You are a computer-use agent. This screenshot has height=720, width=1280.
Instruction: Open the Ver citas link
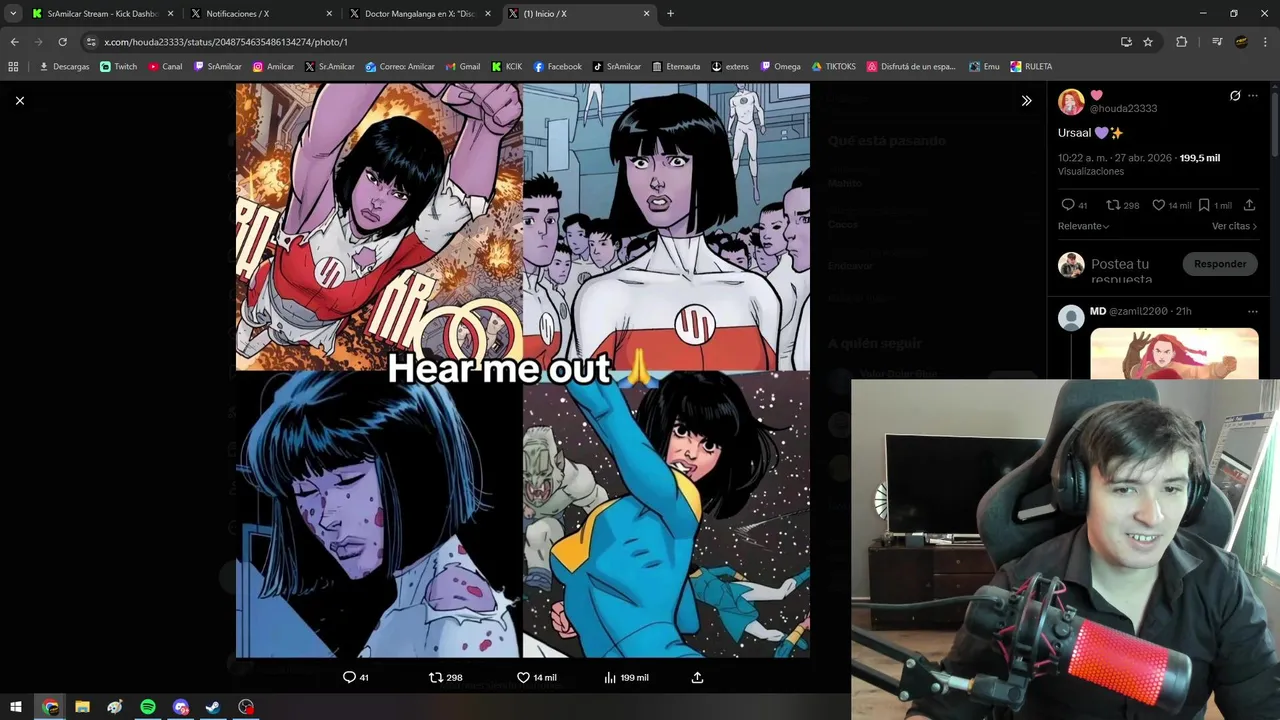(x=1234, y=226)
